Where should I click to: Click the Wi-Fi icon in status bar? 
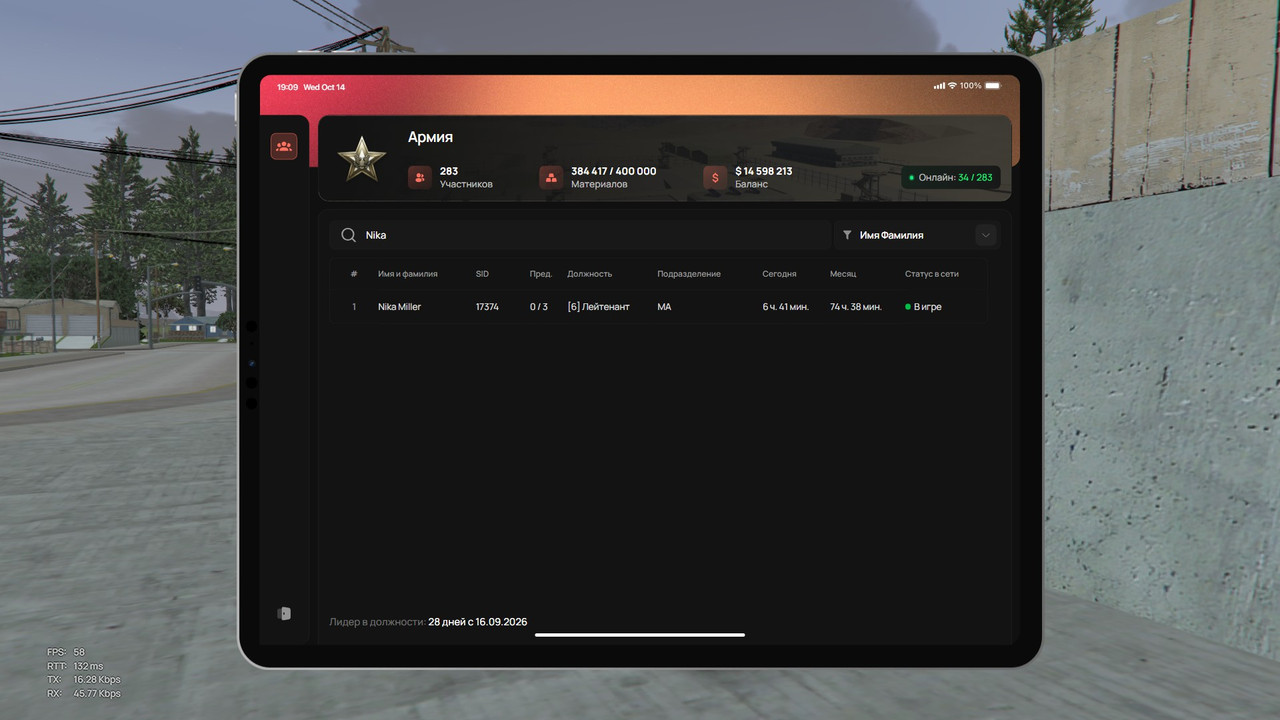(952, 86)
